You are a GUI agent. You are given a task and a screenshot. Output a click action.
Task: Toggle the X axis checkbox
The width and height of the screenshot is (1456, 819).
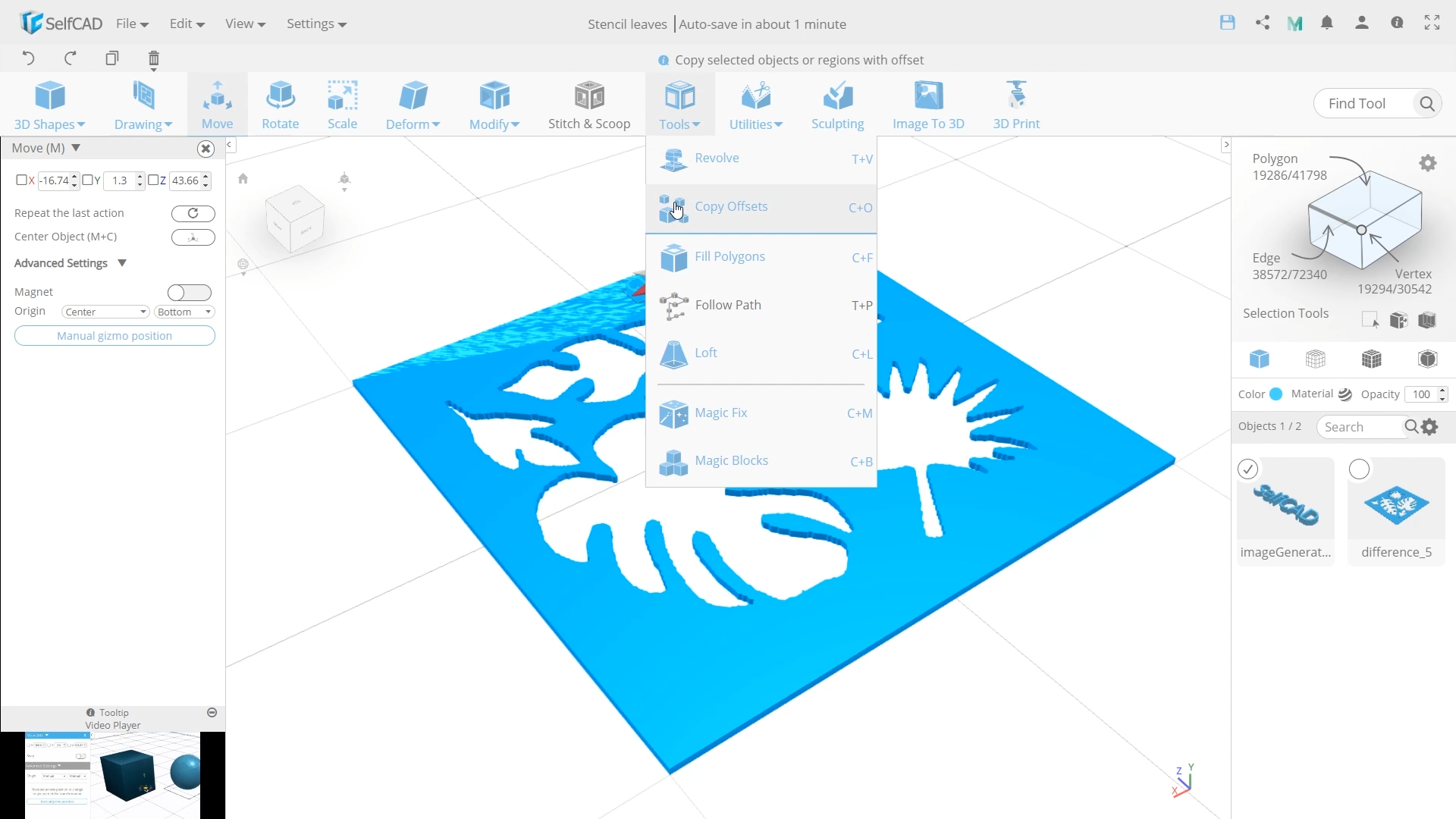click(x=21, y=180)
